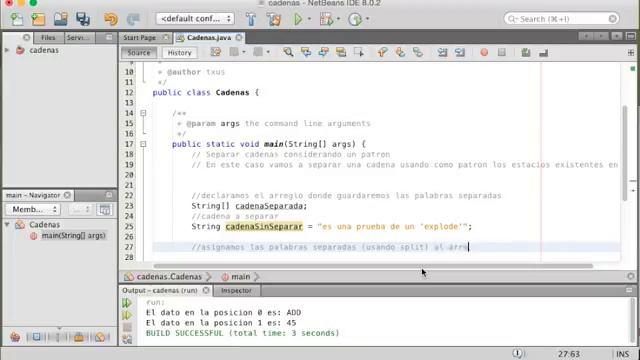This screenshot has width=640, height=360.
Task: Click cadenas.Cadenas breadcrumb
Action: 169,277
